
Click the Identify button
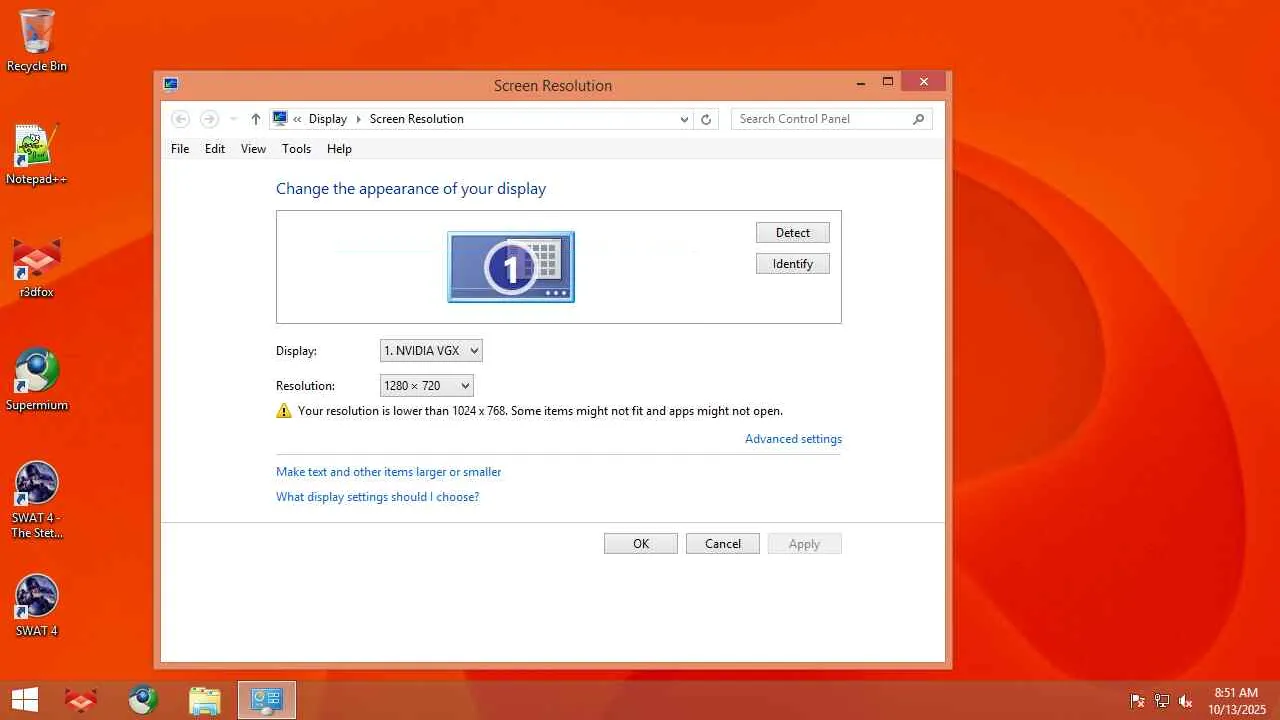793,264
